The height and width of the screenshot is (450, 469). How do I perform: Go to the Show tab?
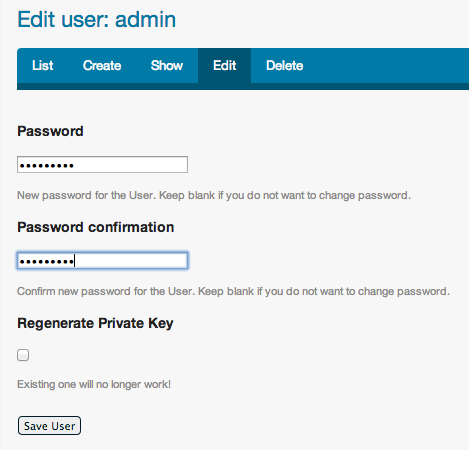167,65
